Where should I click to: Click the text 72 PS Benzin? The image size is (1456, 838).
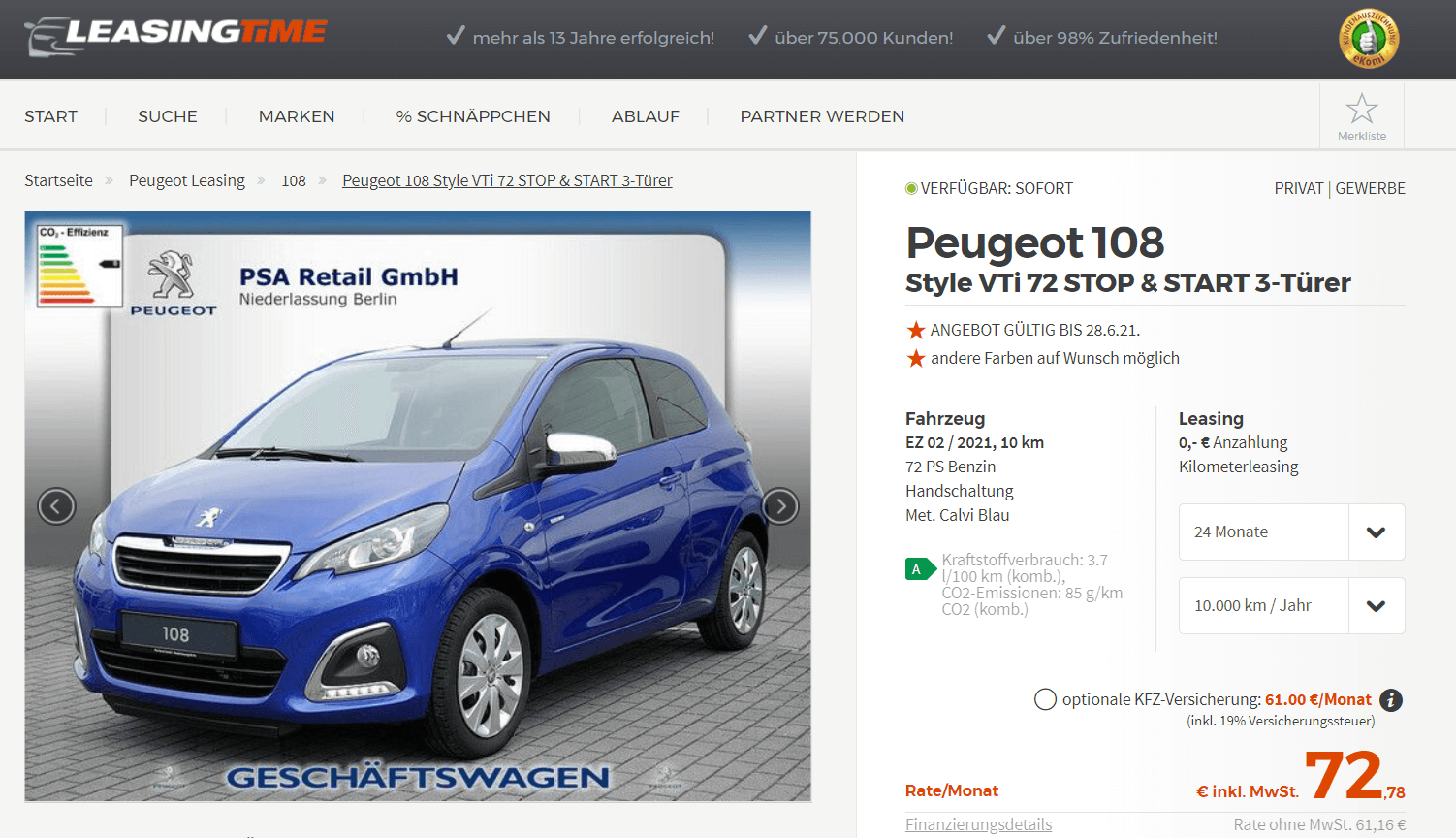[950, 467]
